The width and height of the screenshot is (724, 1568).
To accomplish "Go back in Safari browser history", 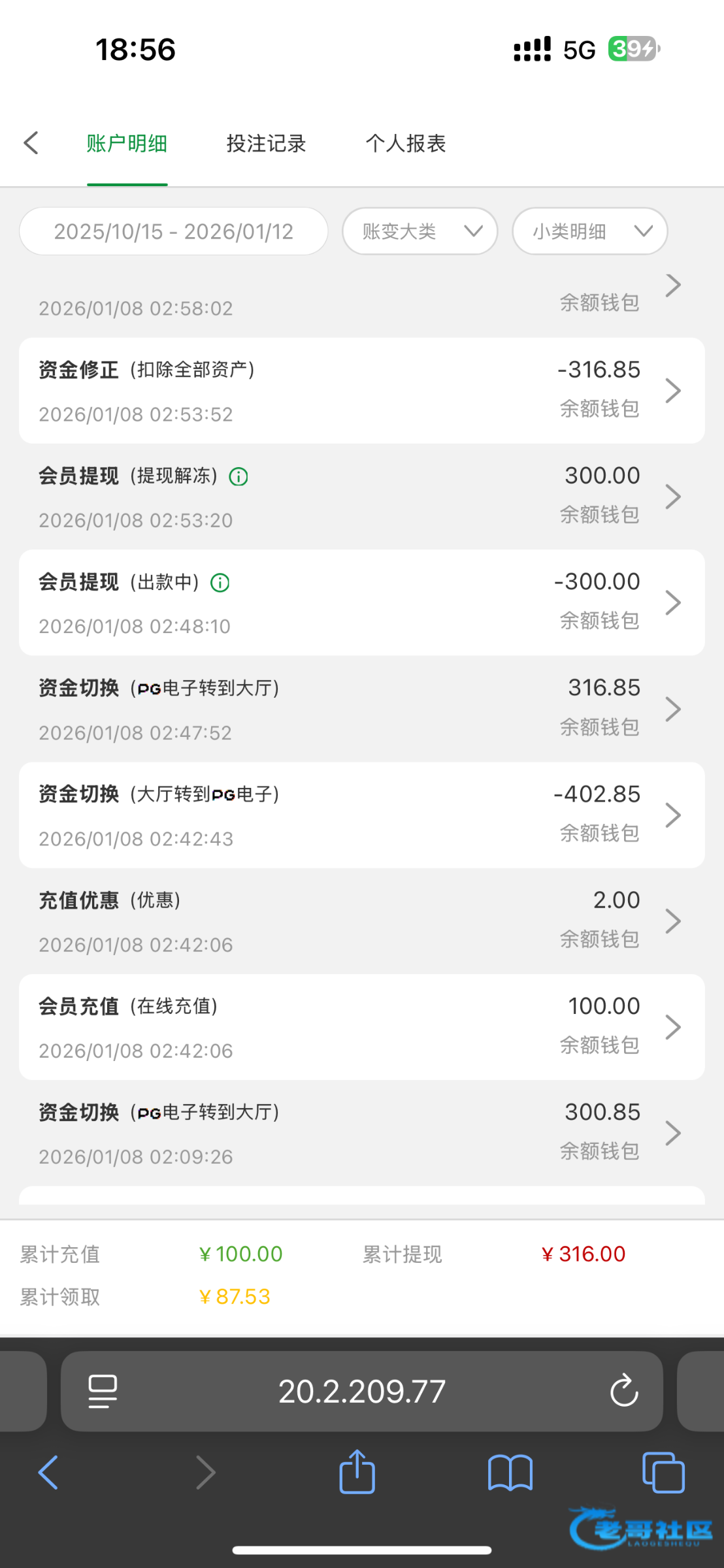I will pos(48,1472).
